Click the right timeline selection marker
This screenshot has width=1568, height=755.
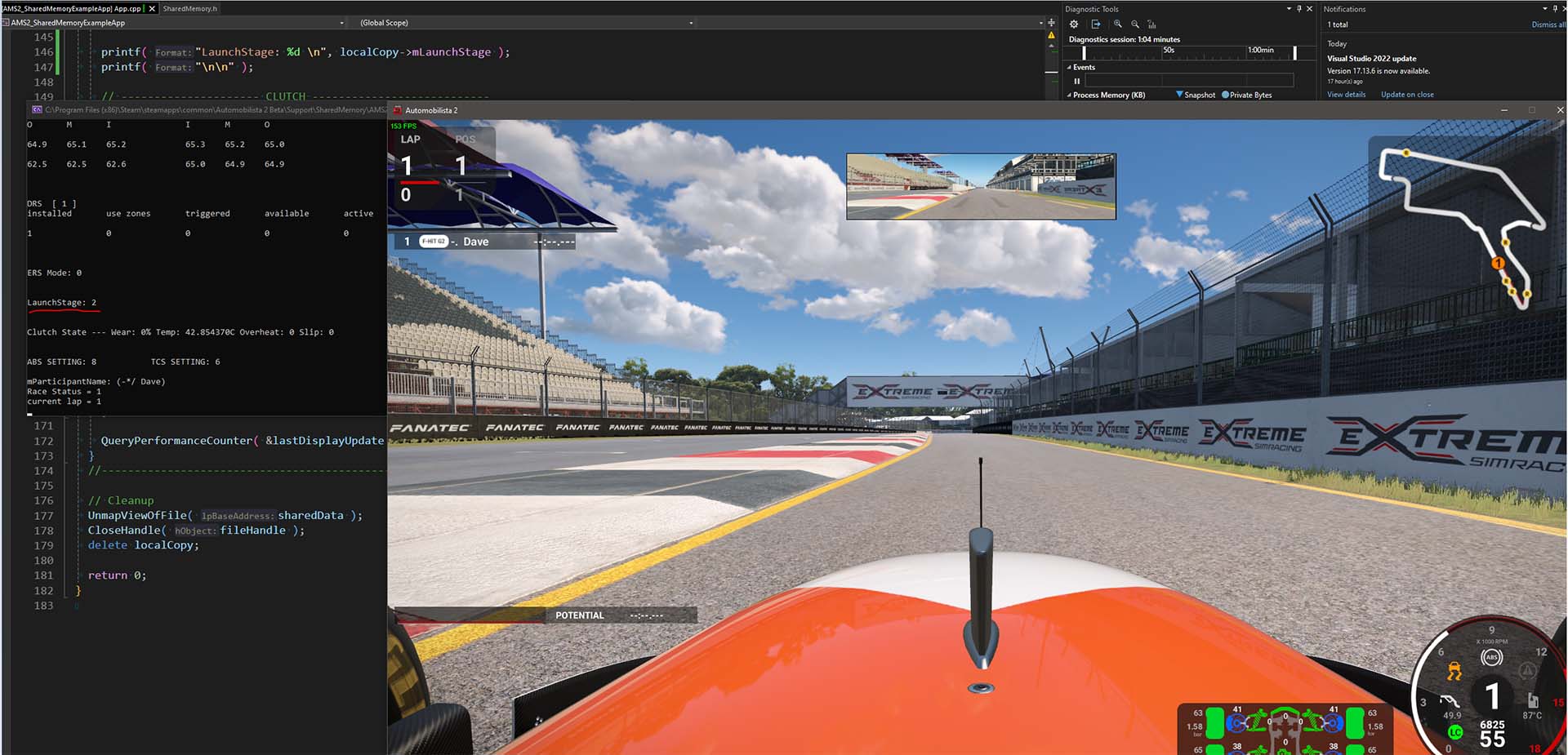coord(1294,52)
